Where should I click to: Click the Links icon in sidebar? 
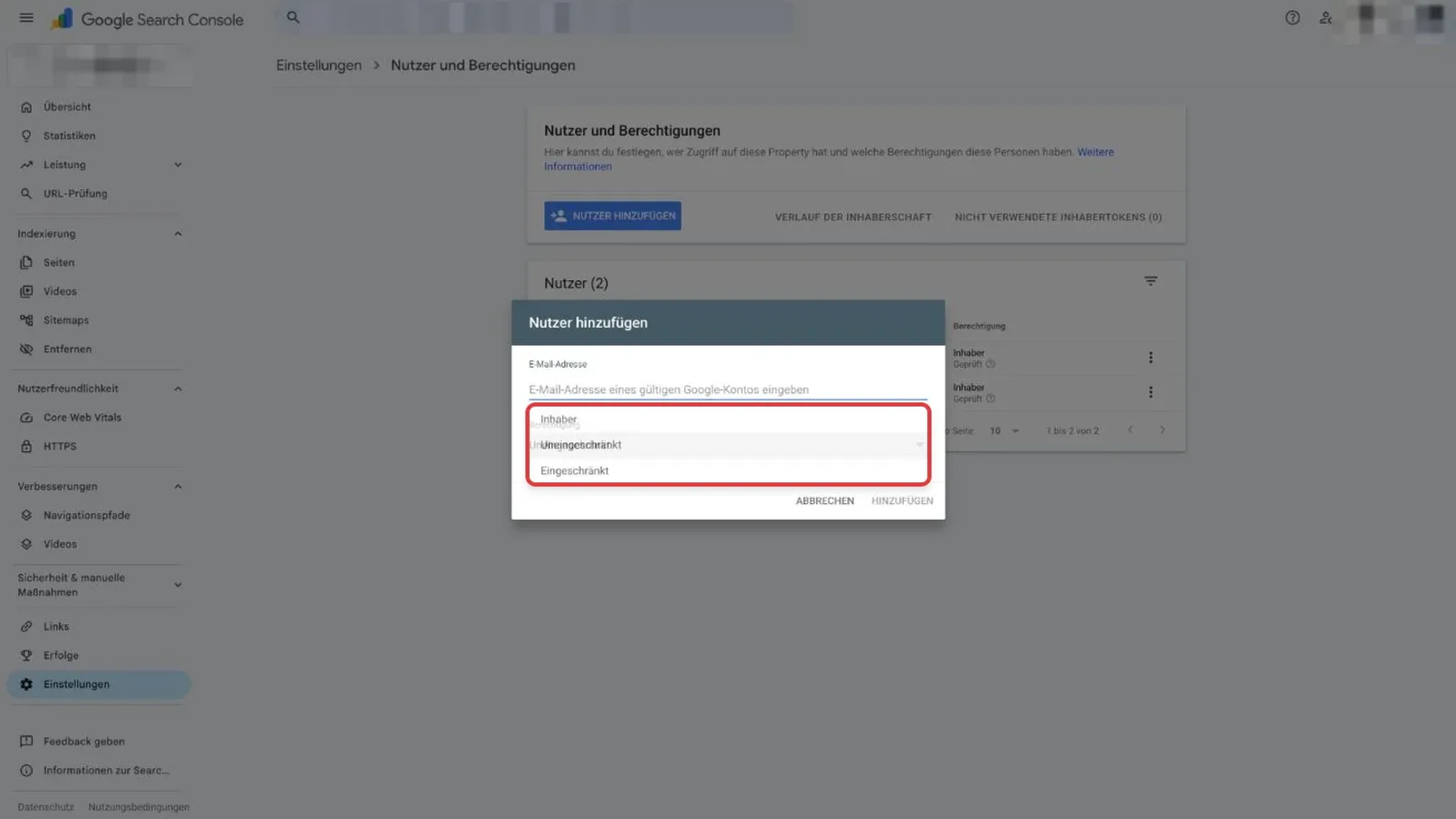pyautogui.click(x=26, y=627)
